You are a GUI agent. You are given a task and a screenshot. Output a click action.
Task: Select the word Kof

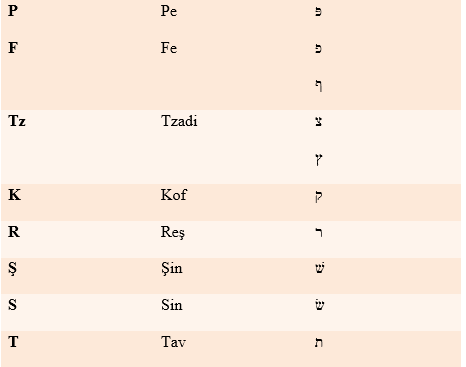pos(174,195)
